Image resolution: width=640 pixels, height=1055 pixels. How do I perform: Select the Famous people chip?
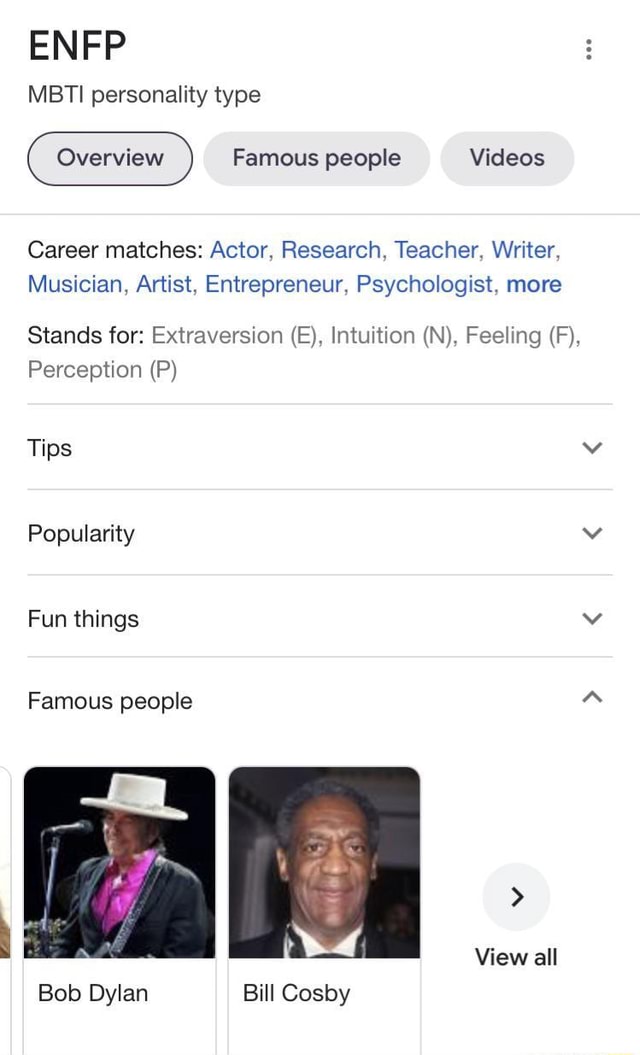(316, 158)
